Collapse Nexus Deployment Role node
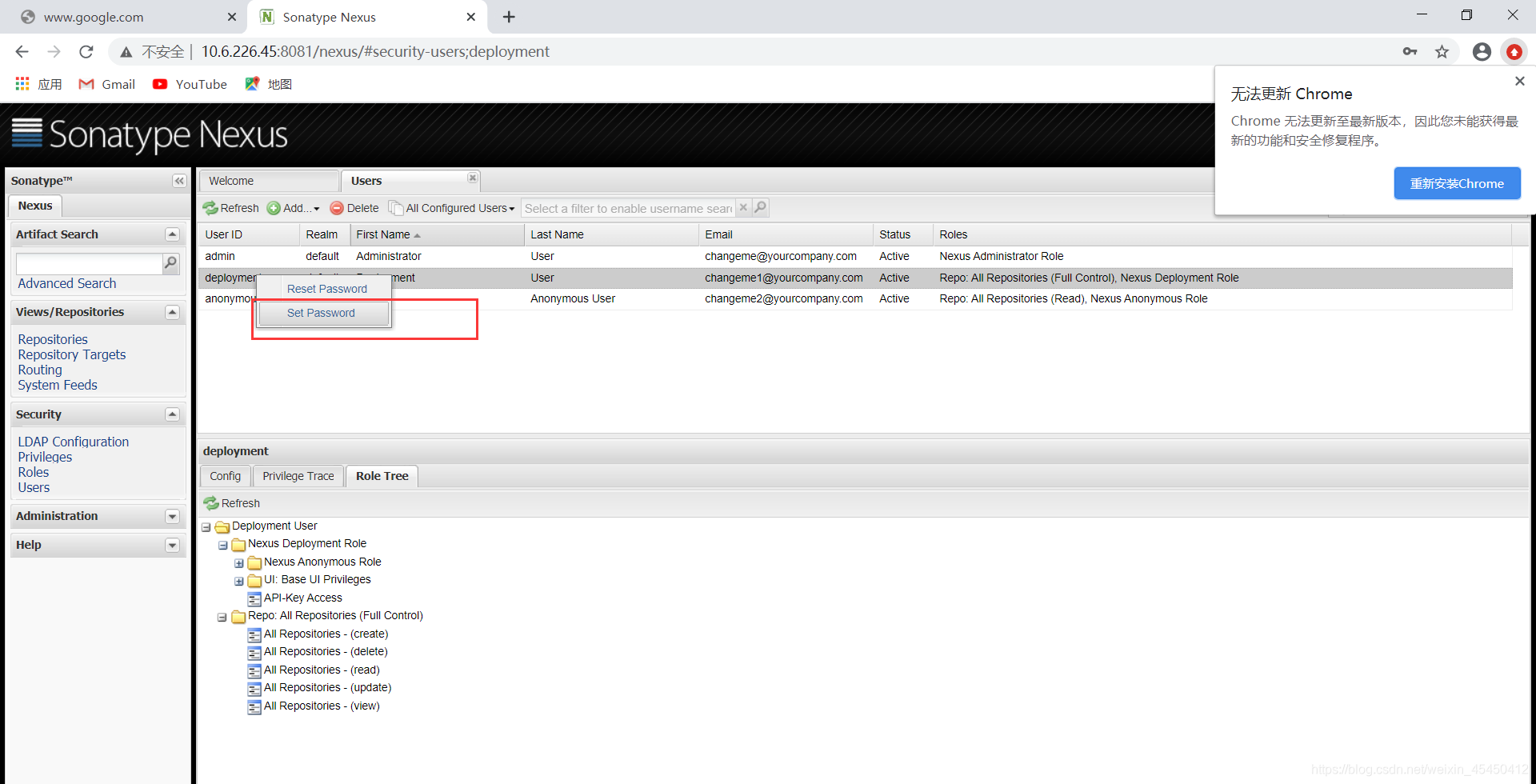The image size is (1536, 784). point(222,545)
